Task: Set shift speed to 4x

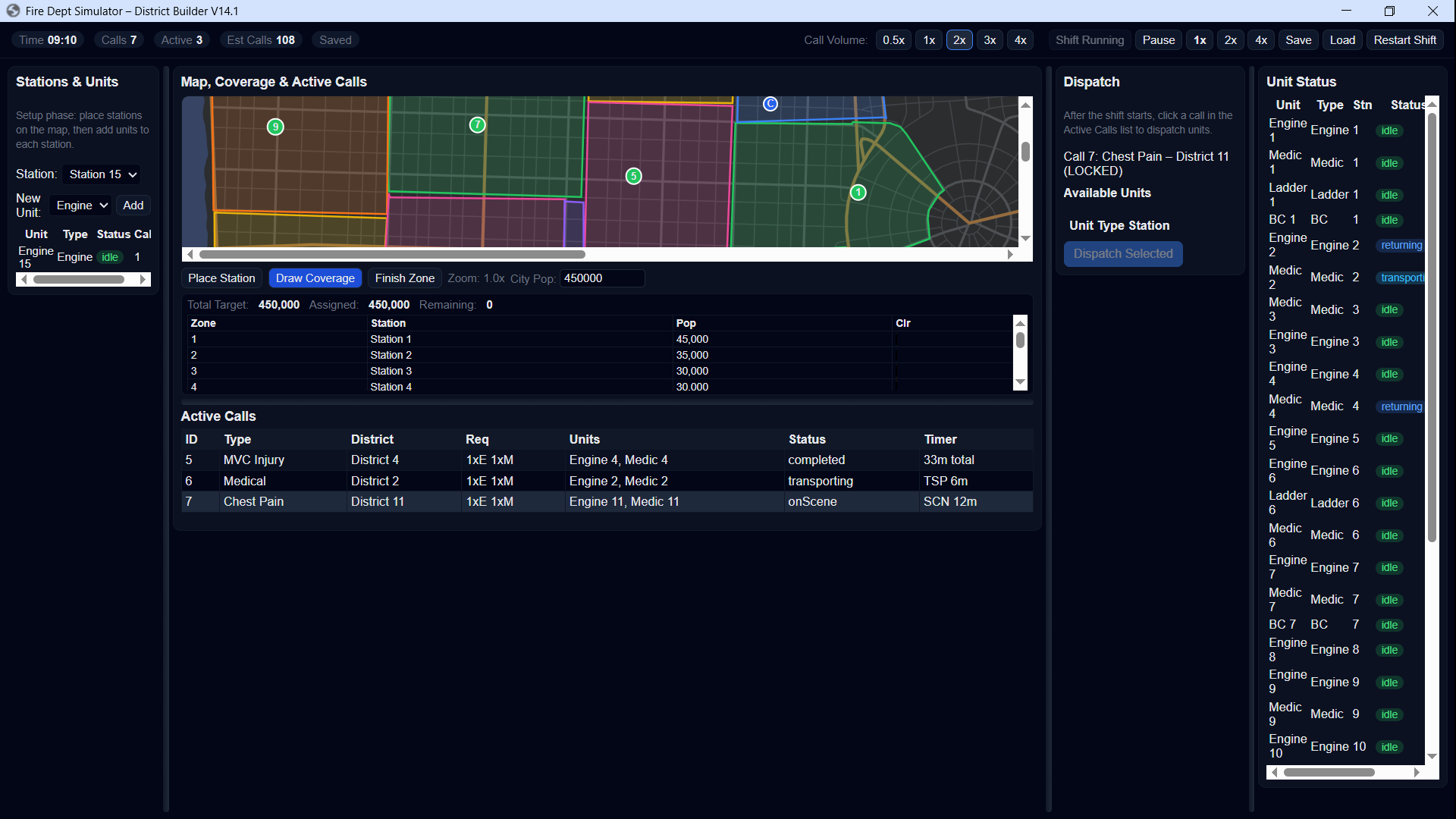Action: click(1260, 40)
